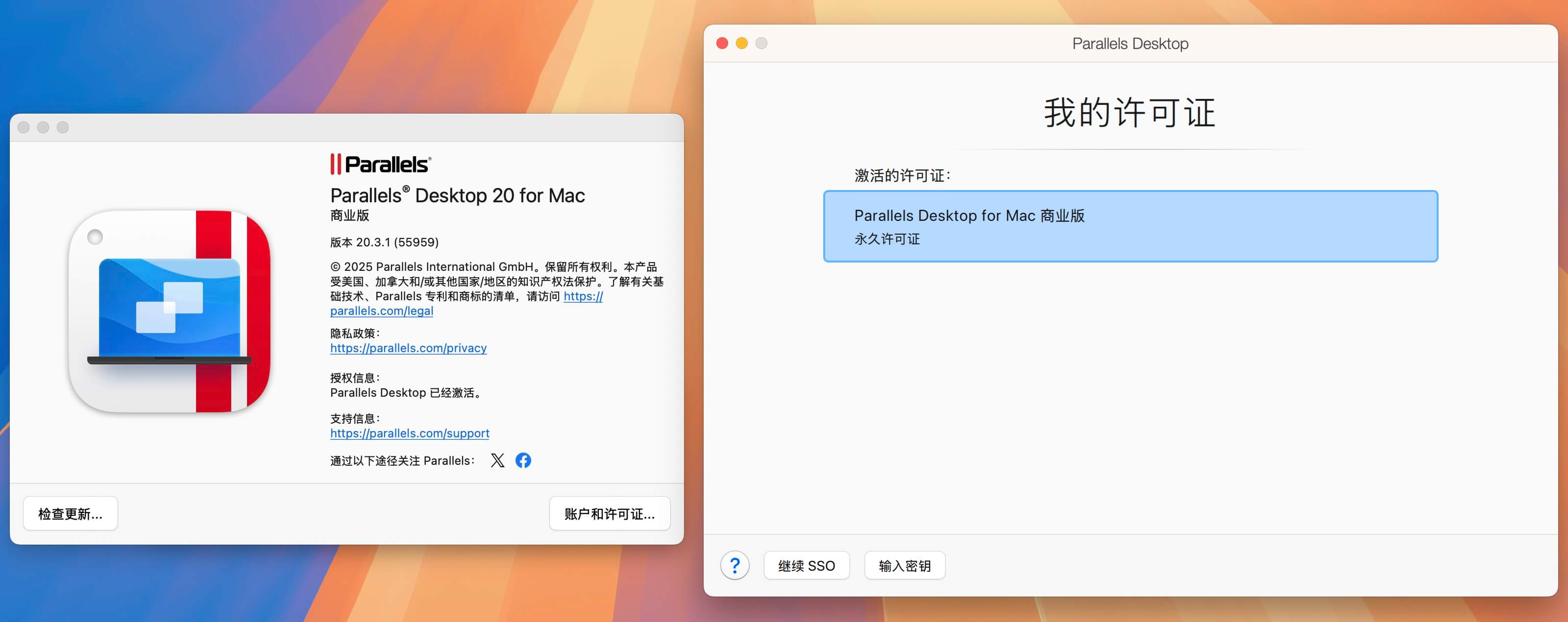Click 检查更新... button

[71, 514]
